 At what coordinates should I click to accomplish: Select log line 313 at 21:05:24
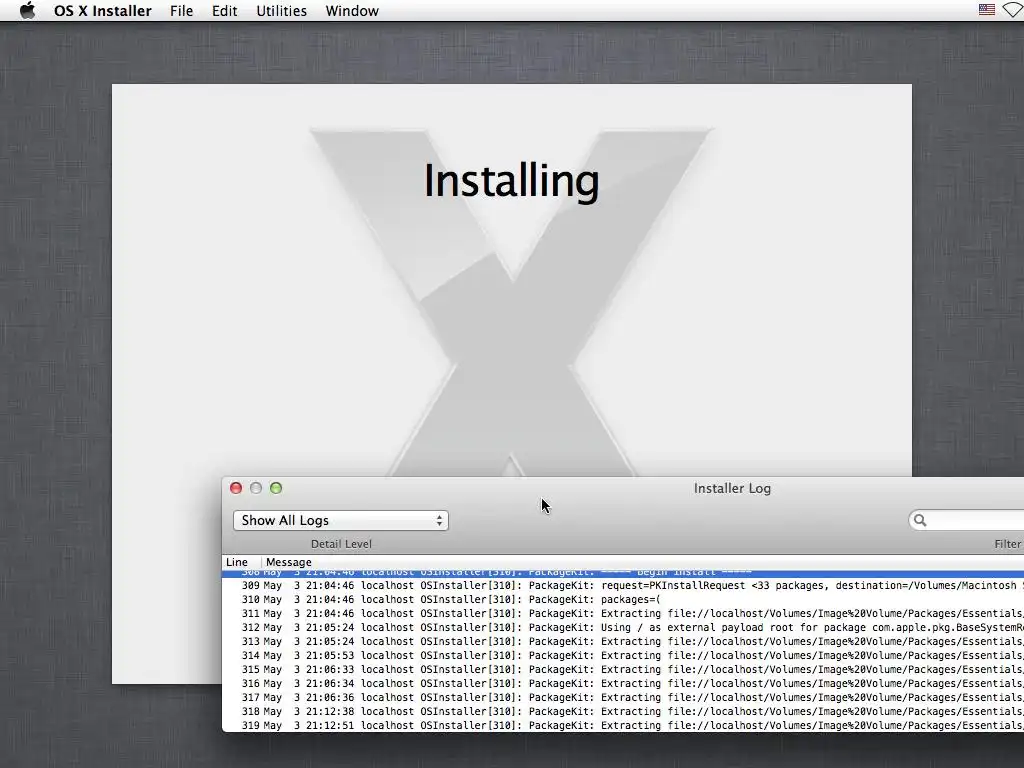tap(623, 642)
